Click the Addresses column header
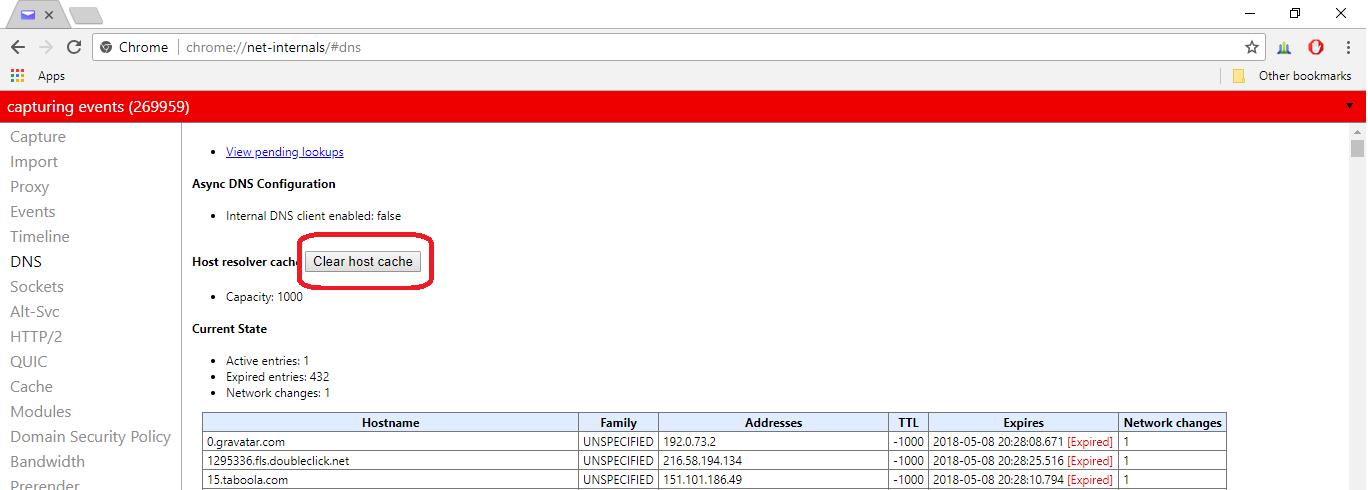This screenshot has width=1368, height=490. [774, 423]
